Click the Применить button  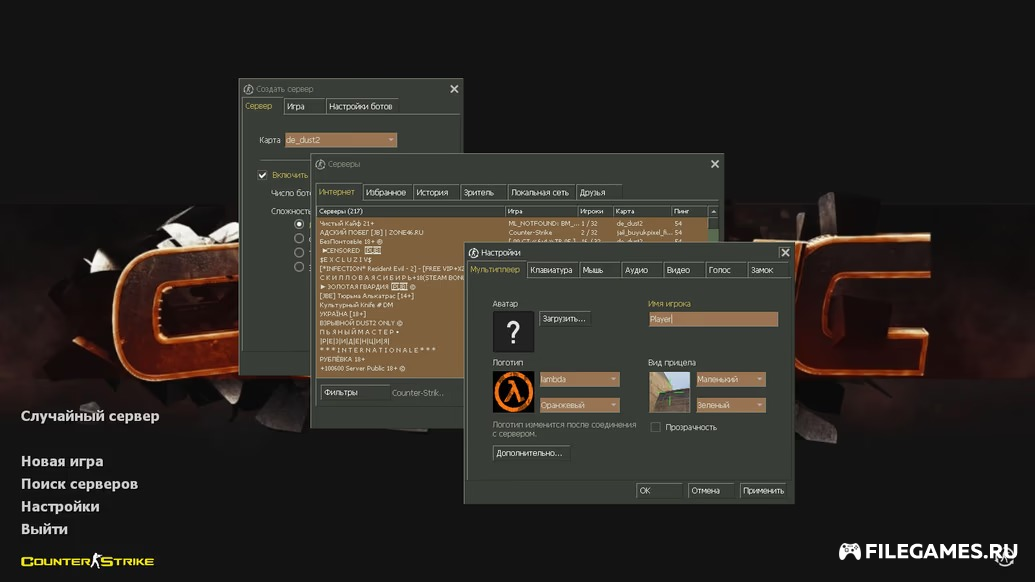[x=764, y=490]
